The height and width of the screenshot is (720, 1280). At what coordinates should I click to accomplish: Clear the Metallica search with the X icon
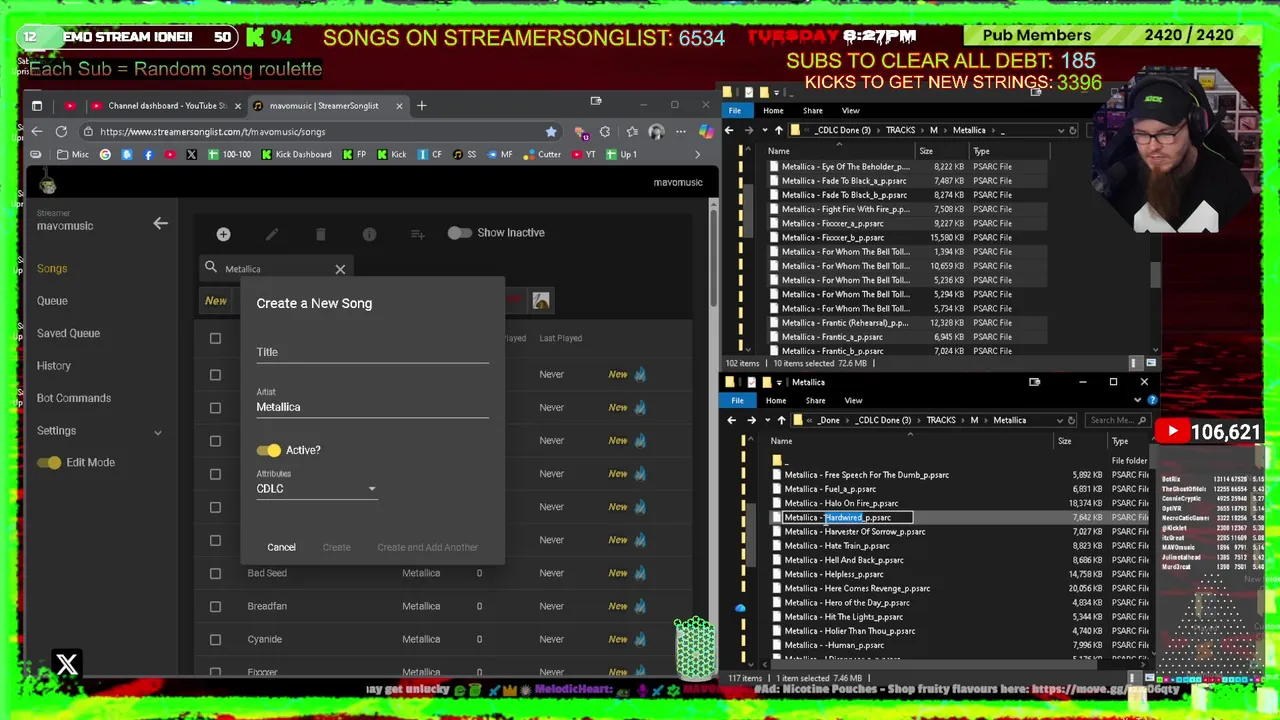click(x=340, y=269)
